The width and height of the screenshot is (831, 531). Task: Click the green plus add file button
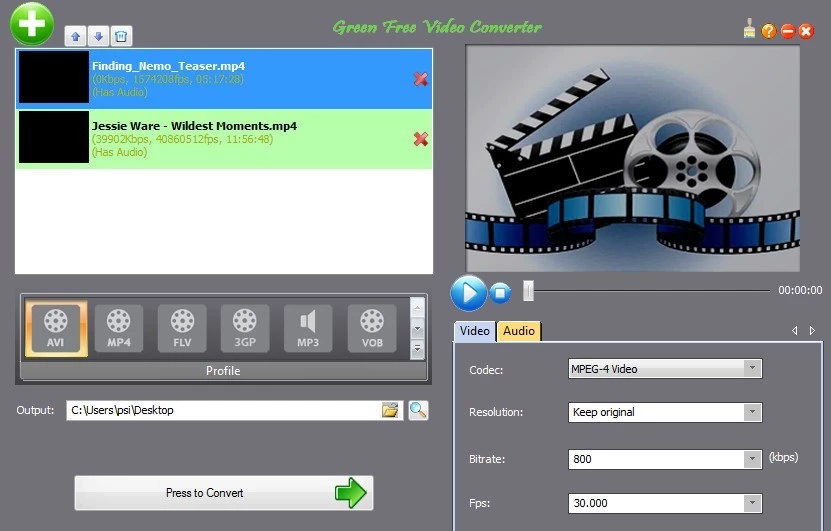[32, 23]
